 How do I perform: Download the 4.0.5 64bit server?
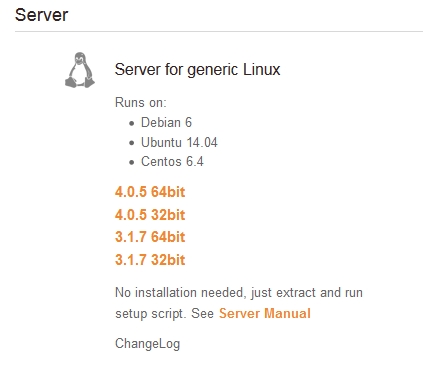click(x=150, y=192)
